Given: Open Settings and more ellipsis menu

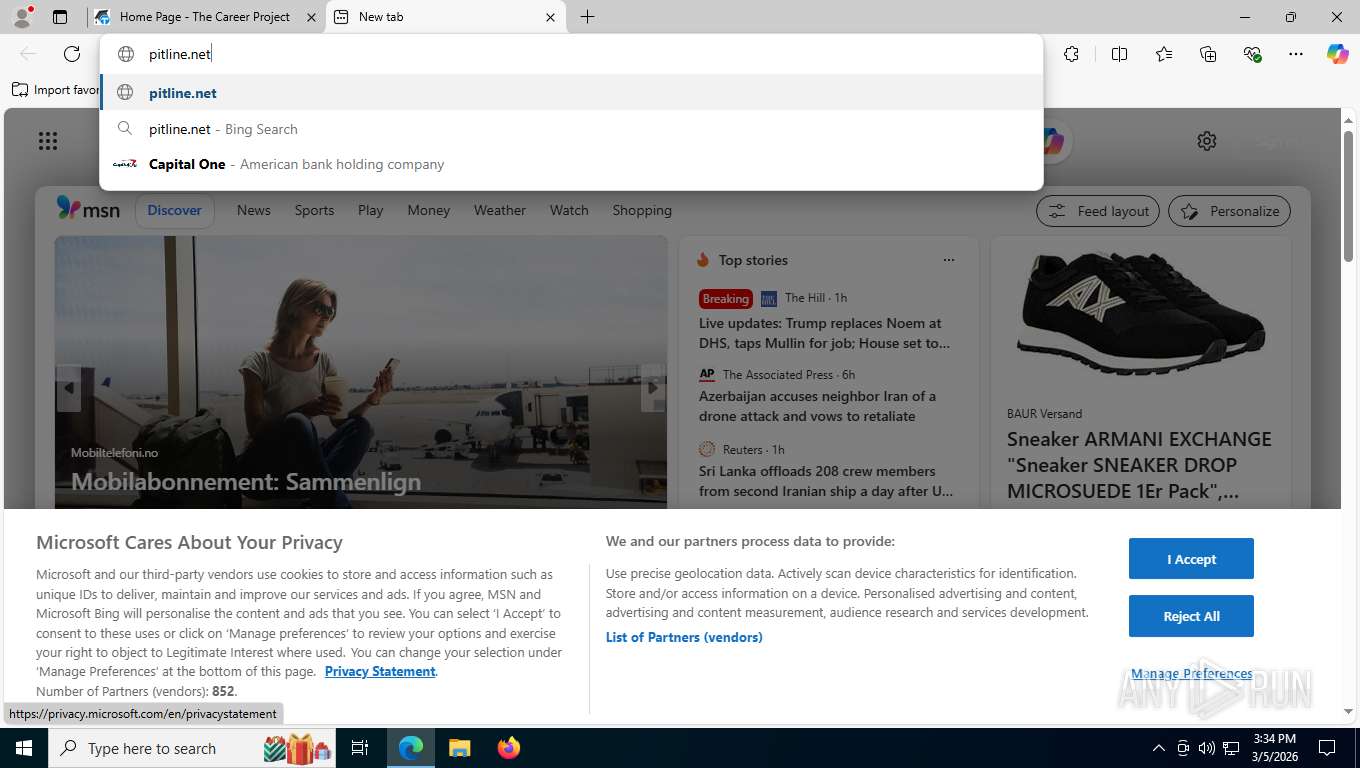Looking at the screenshot, I should click(1296, 54).
